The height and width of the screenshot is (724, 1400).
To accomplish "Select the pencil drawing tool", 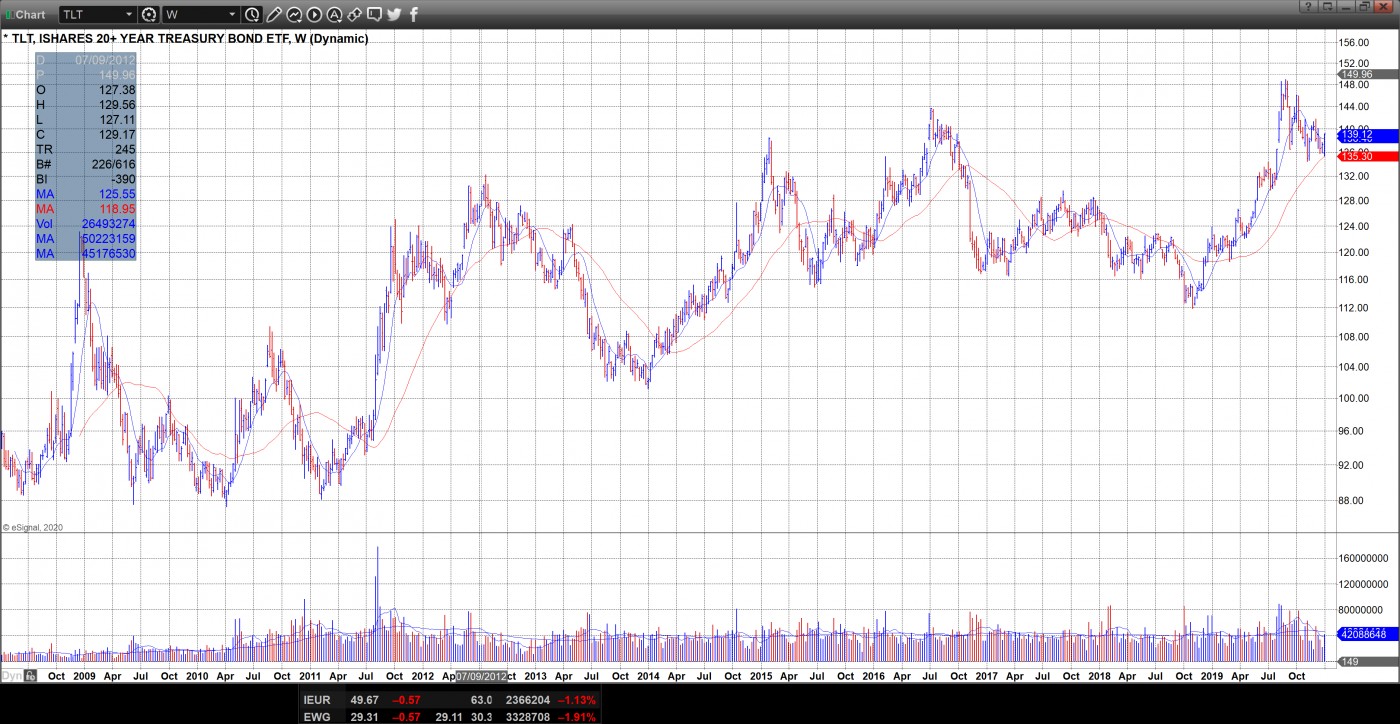I will point(274,14).
